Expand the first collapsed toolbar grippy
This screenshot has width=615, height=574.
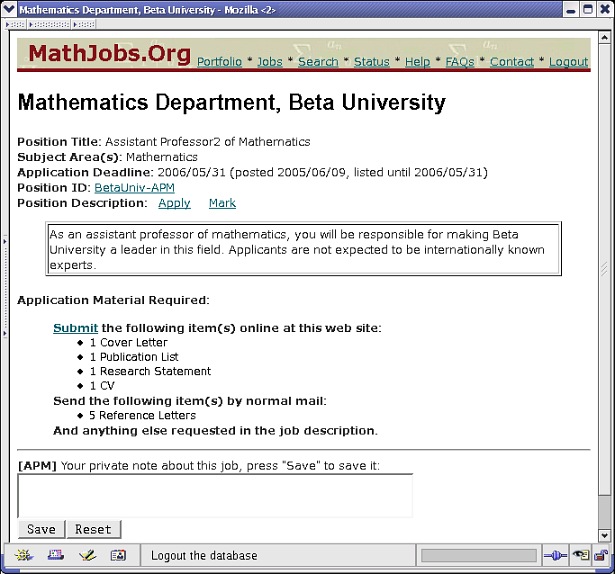[15, 24]
